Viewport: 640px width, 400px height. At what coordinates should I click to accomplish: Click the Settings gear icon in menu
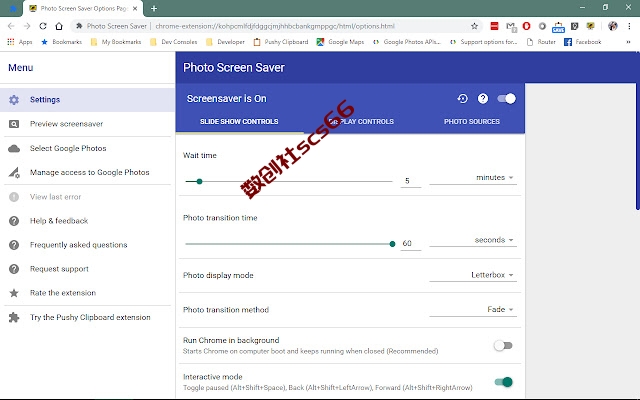(14, 100)
